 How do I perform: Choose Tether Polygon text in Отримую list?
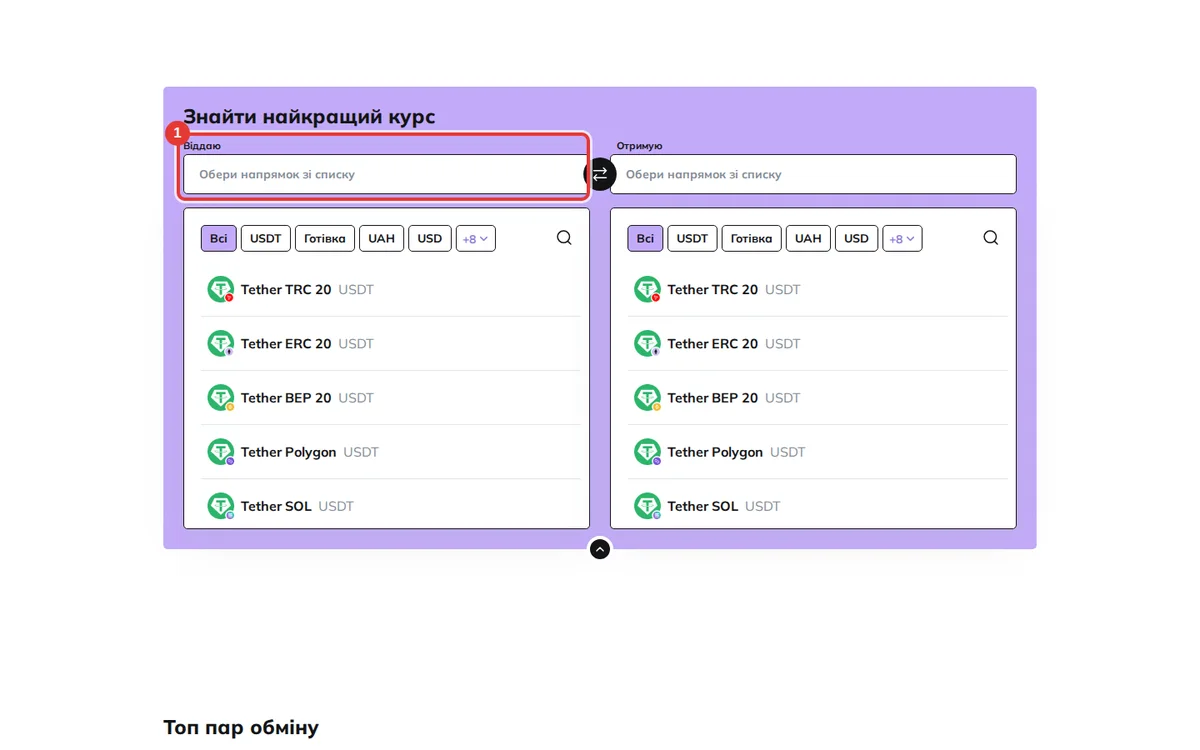tap(715, 452)
